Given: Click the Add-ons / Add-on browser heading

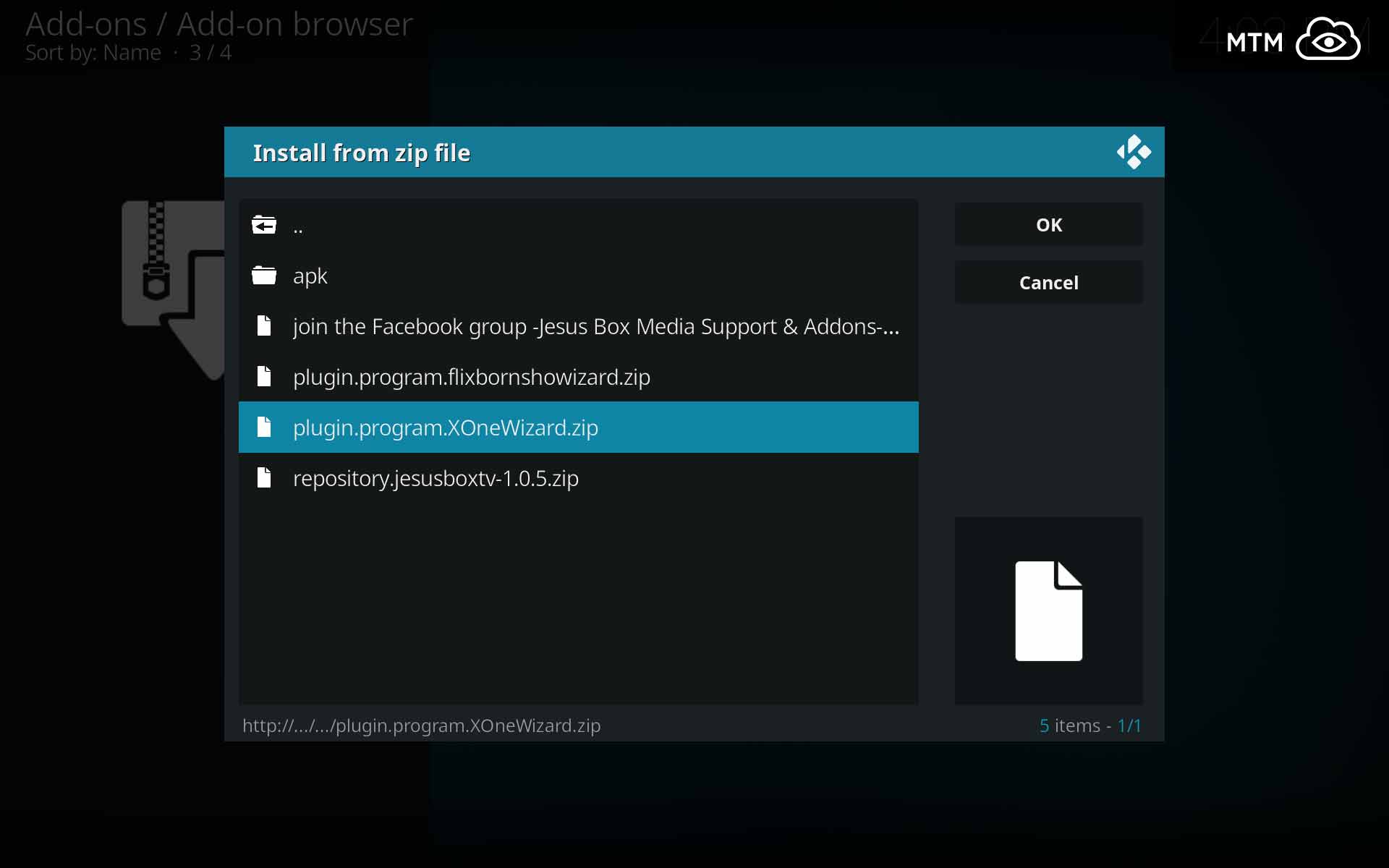Looking at the screenshot, I should tap(219, 24).
